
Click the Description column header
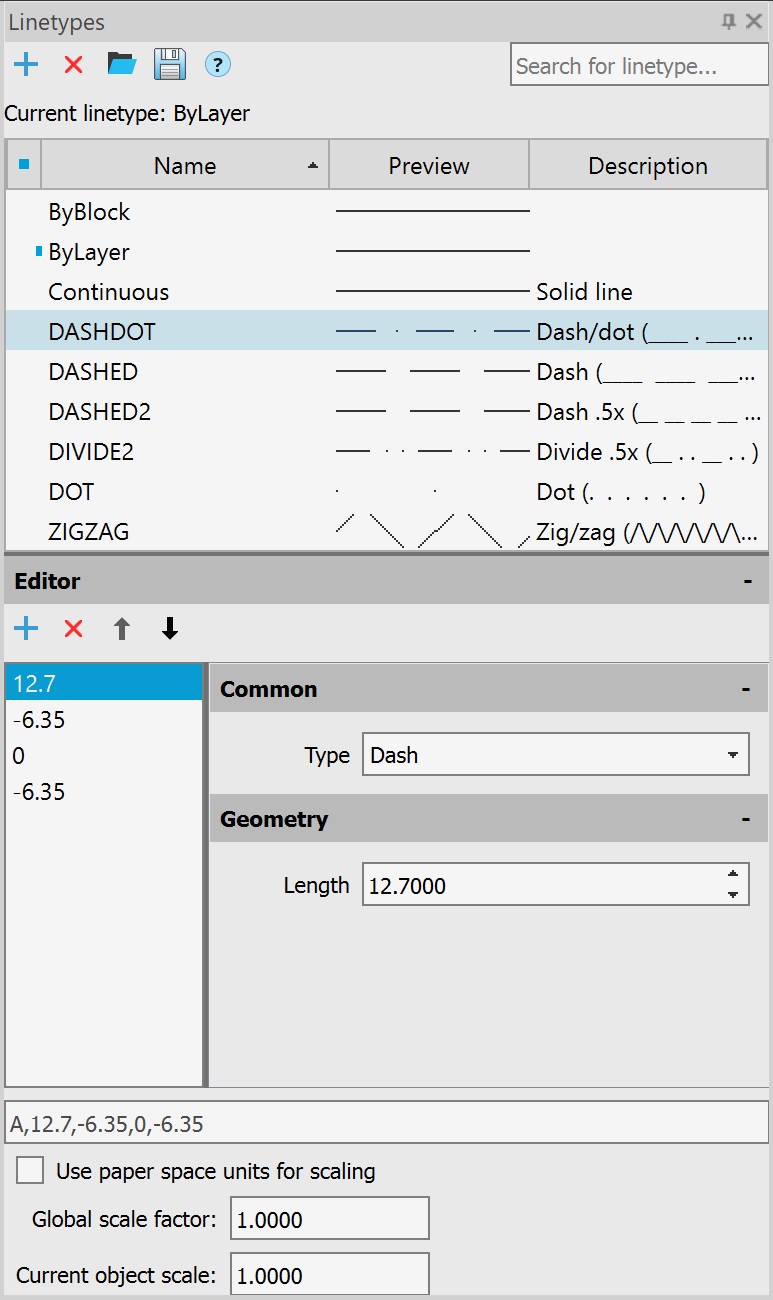[x=647, y=166]
